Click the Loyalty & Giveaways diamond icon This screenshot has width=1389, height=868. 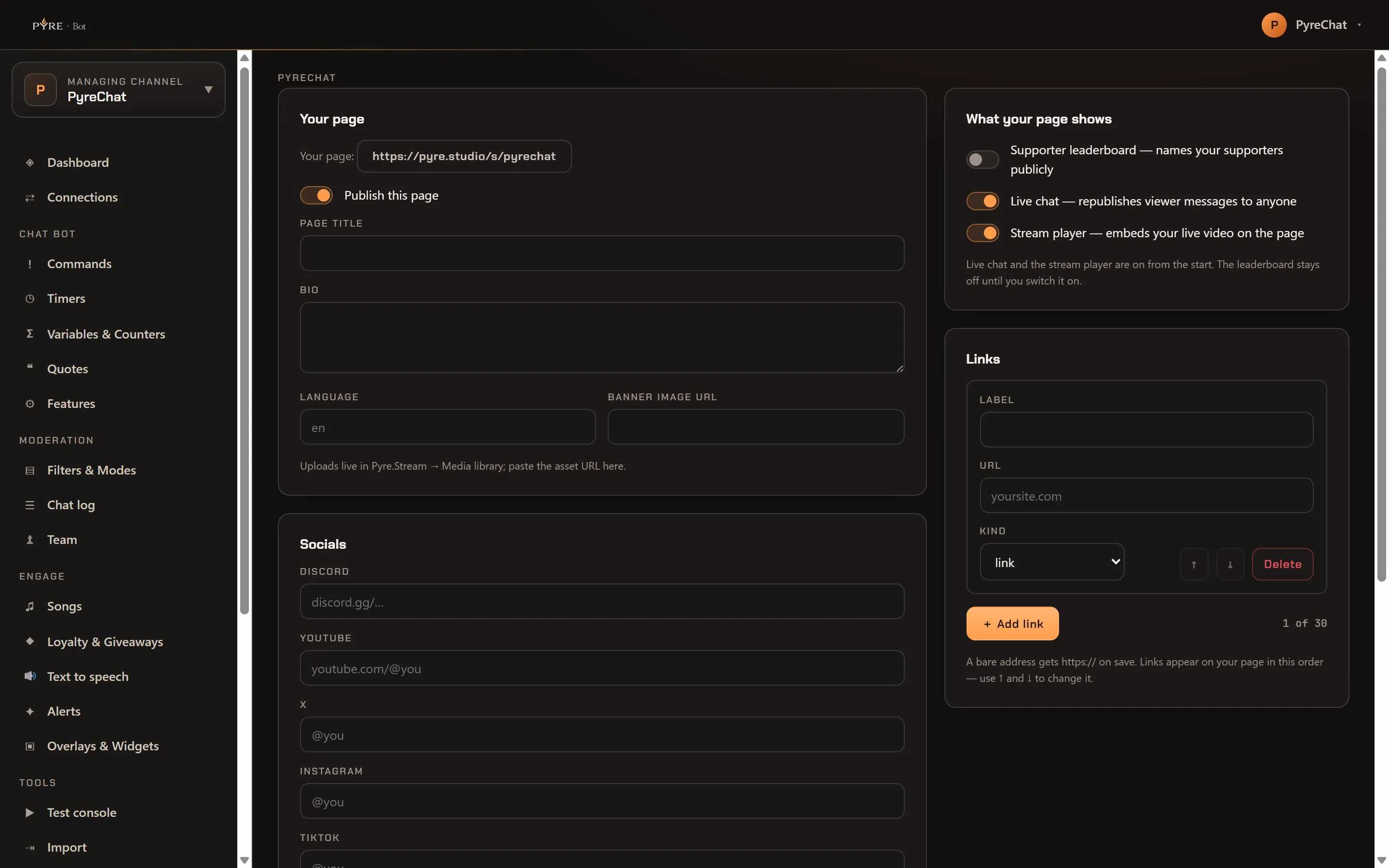pos(30,641)
